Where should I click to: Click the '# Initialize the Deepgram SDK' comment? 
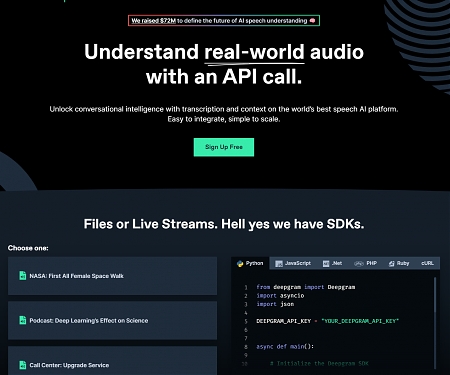(x=319, y=363)
